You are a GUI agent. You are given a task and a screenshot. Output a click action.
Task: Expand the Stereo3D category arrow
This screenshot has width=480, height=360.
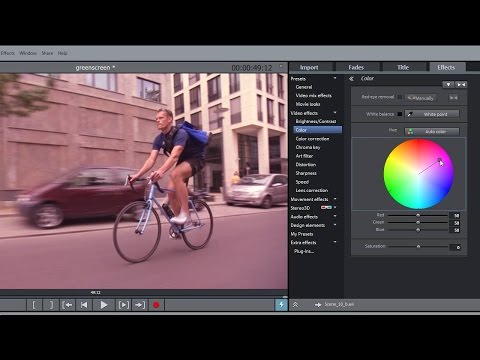(x=335, y=207)
